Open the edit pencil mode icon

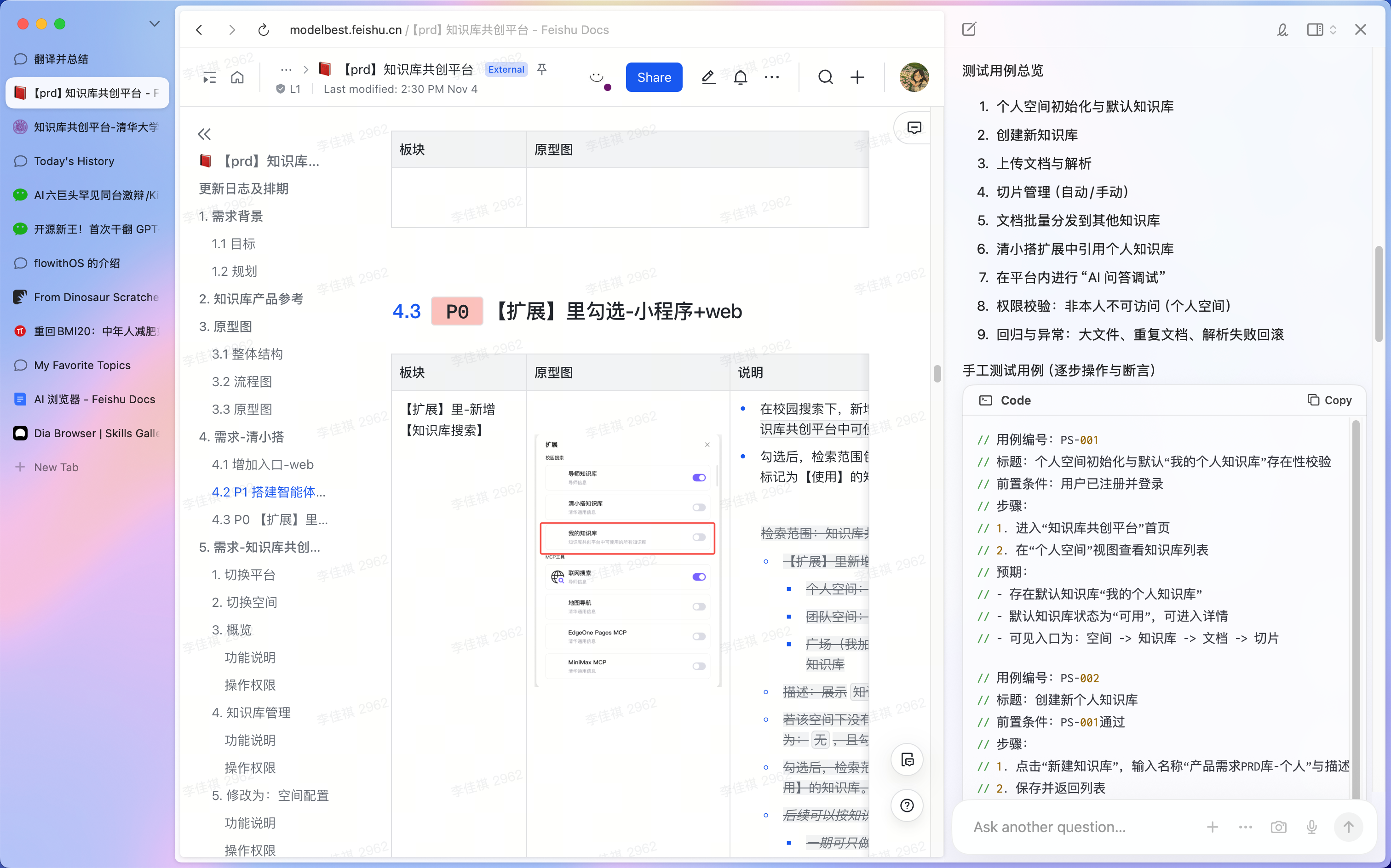tap(709, 77)
